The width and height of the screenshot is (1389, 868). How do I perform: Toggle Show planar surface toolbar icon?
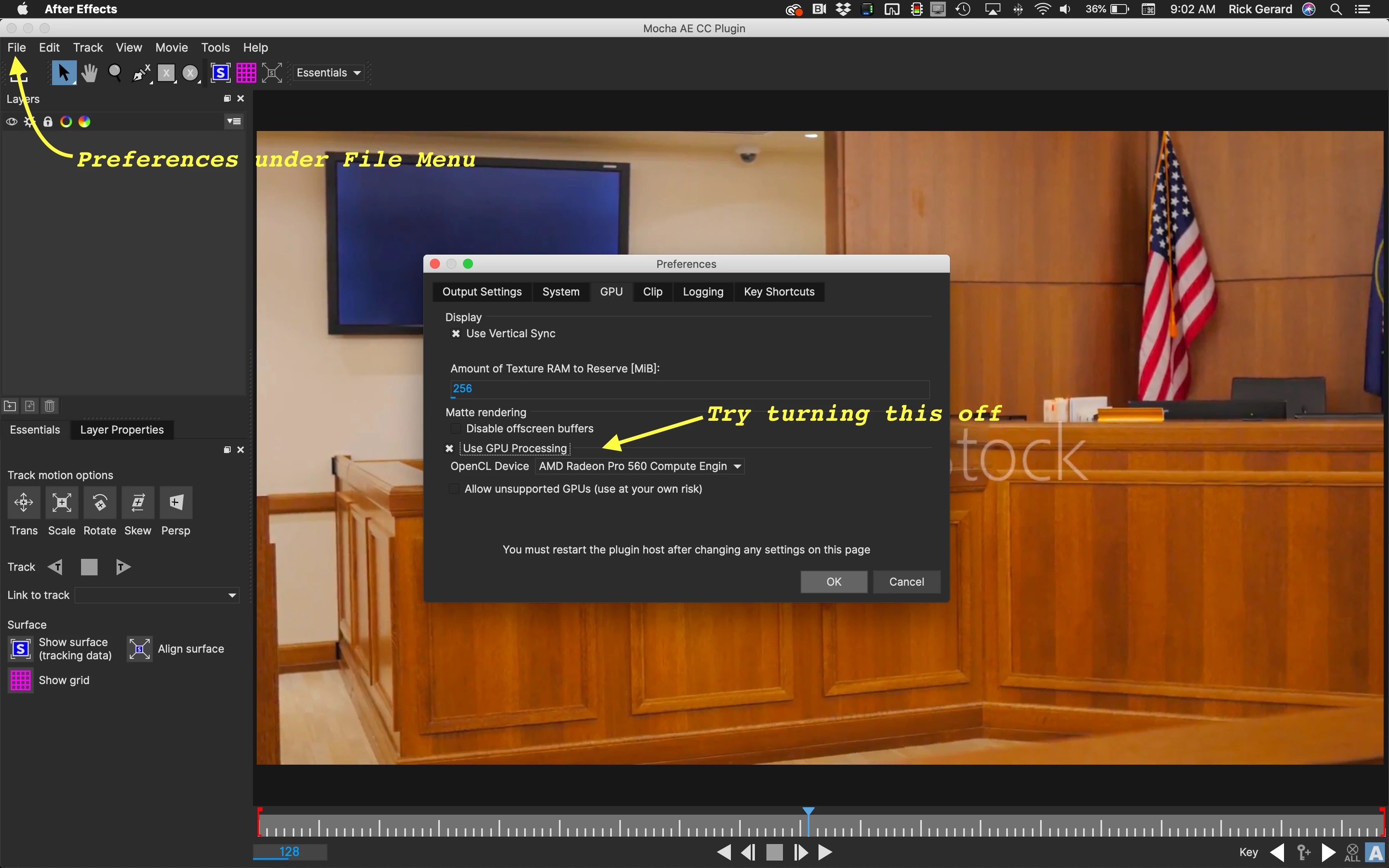point(220,73)
